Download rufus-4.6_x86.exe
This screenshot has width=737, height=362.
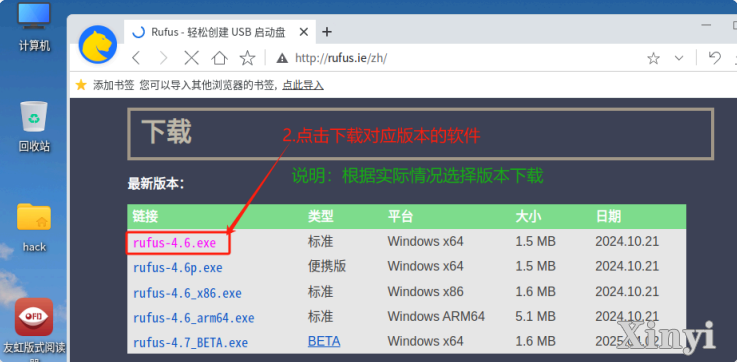(x=187, y=293)
